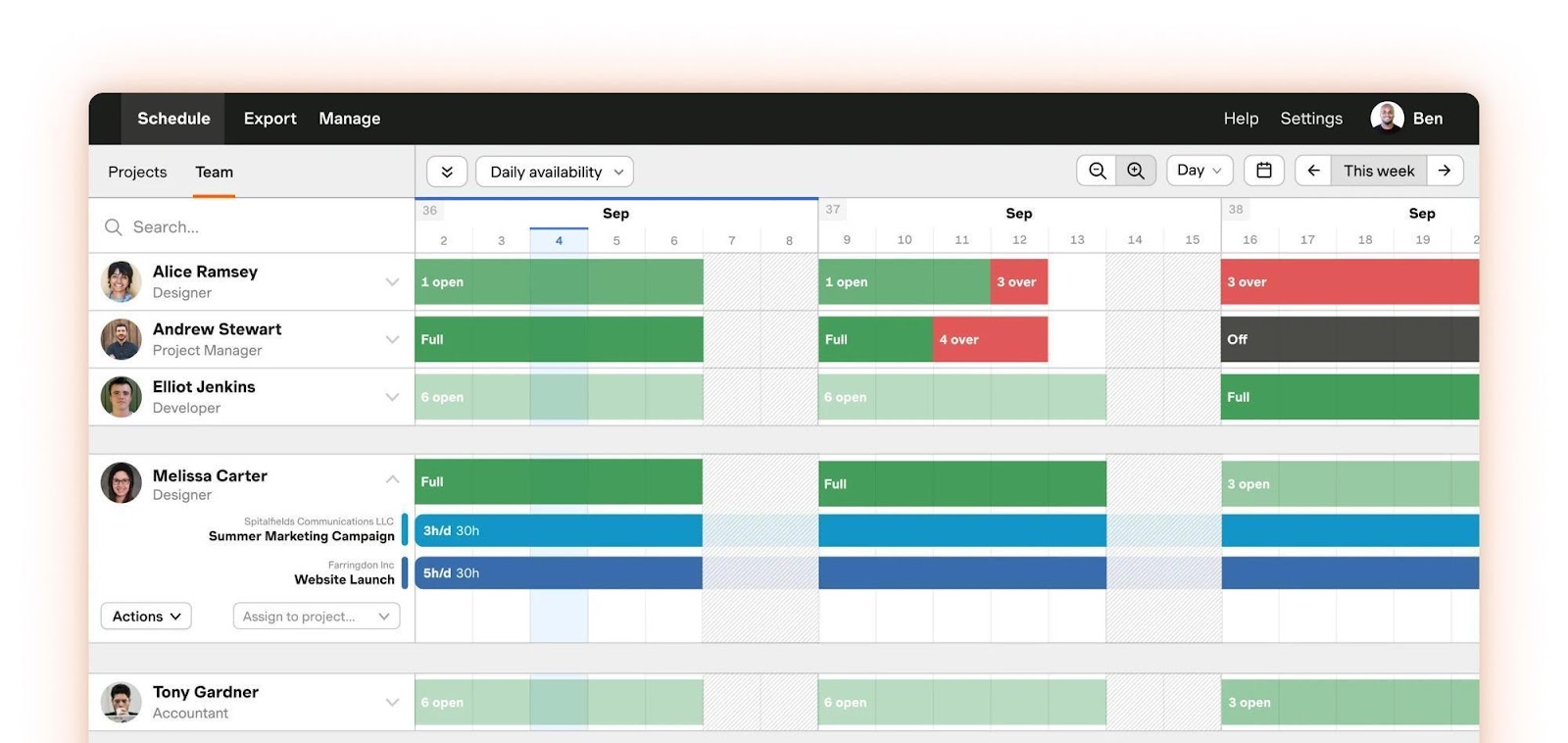Go to previous week with left arrow

coord(1313,171)
